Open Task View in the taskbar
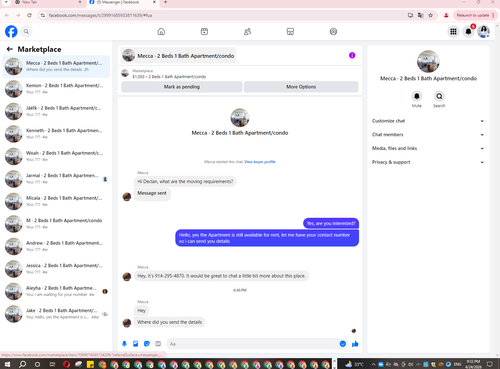This screenshot has width=500, height=369. [52, 364]
